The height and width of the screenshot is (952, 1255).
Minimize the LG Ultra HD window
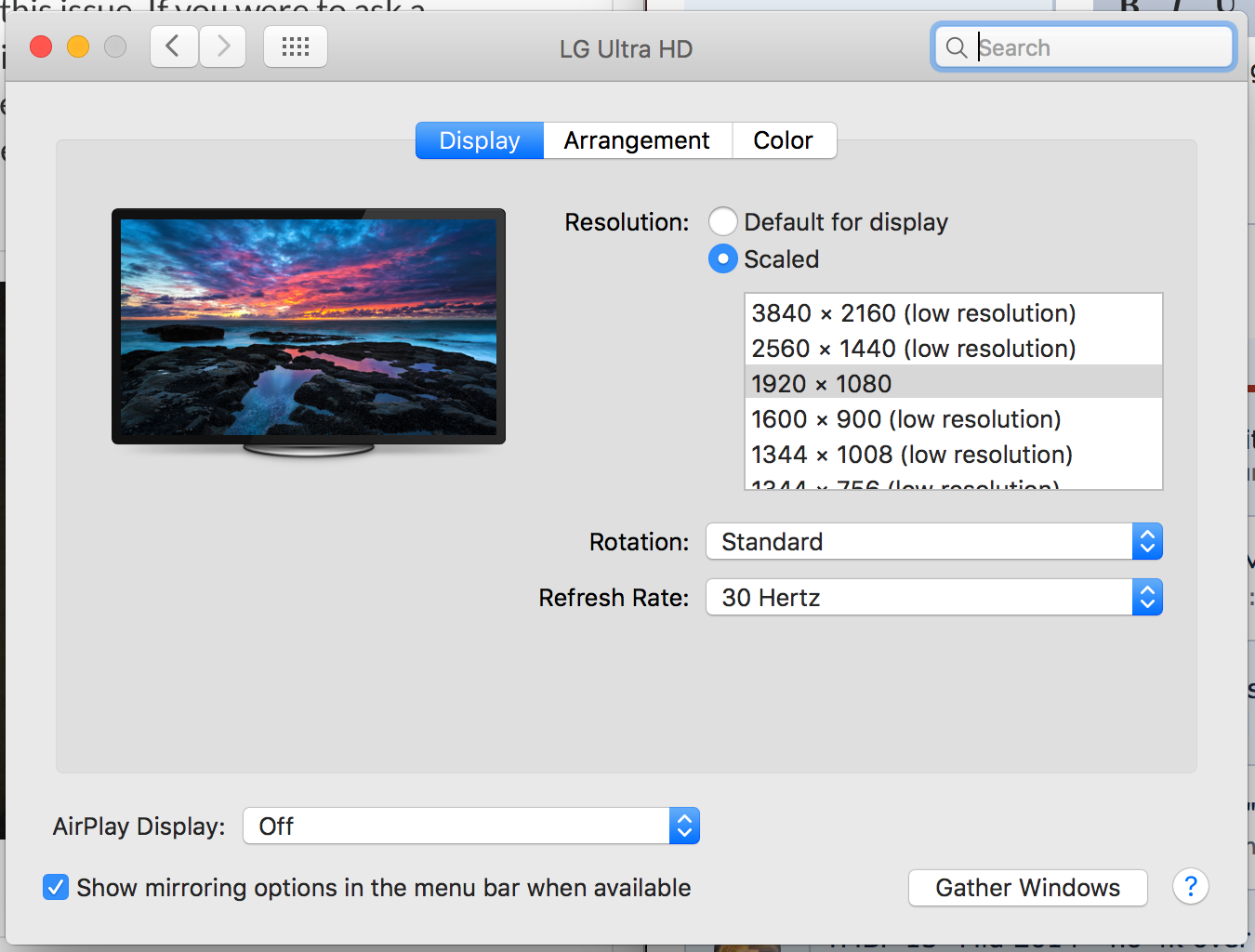point(78,46)
